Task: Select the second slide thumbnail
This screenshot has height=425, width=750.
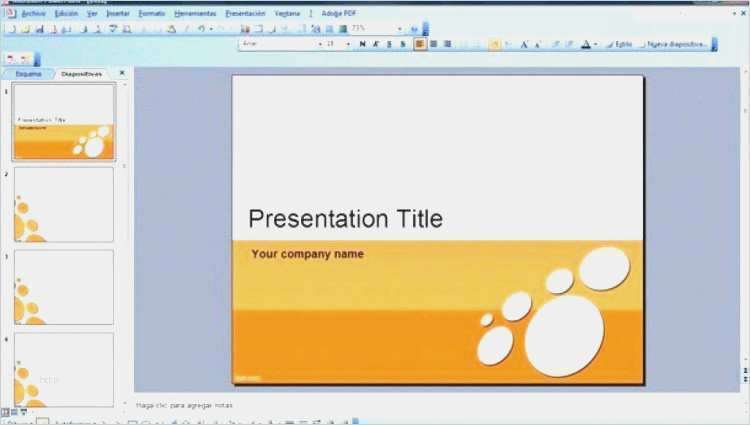Action: pyautogui.click(x=64, y=204)
